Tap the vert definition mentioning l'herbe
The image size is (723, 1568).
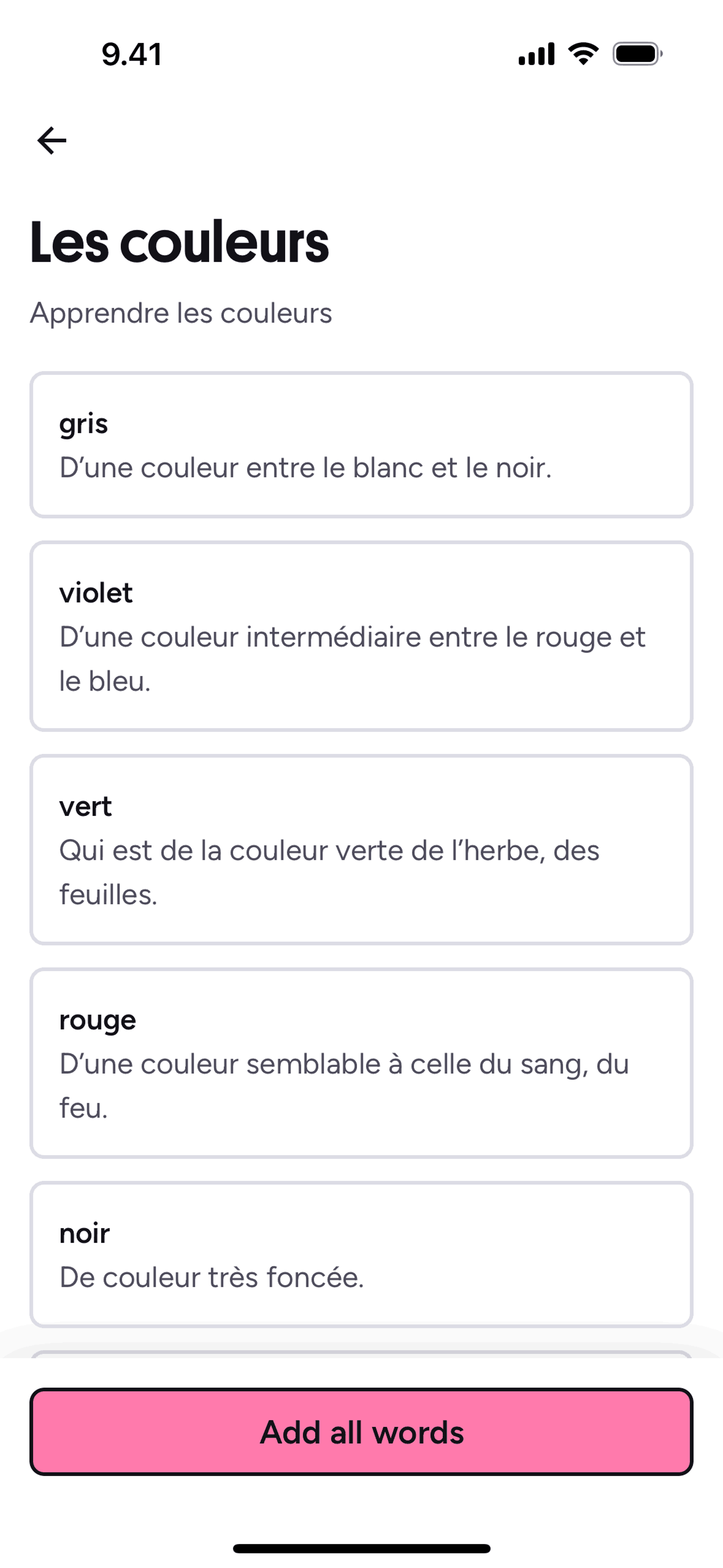point(329,872)
